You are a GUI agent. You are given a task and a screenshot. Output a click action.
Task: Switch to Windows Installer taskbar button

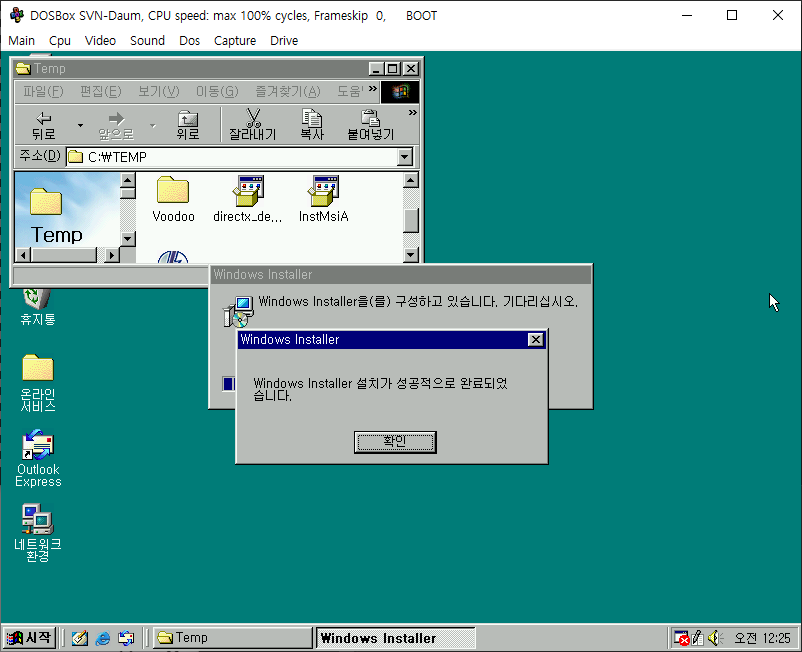(395, 638)
